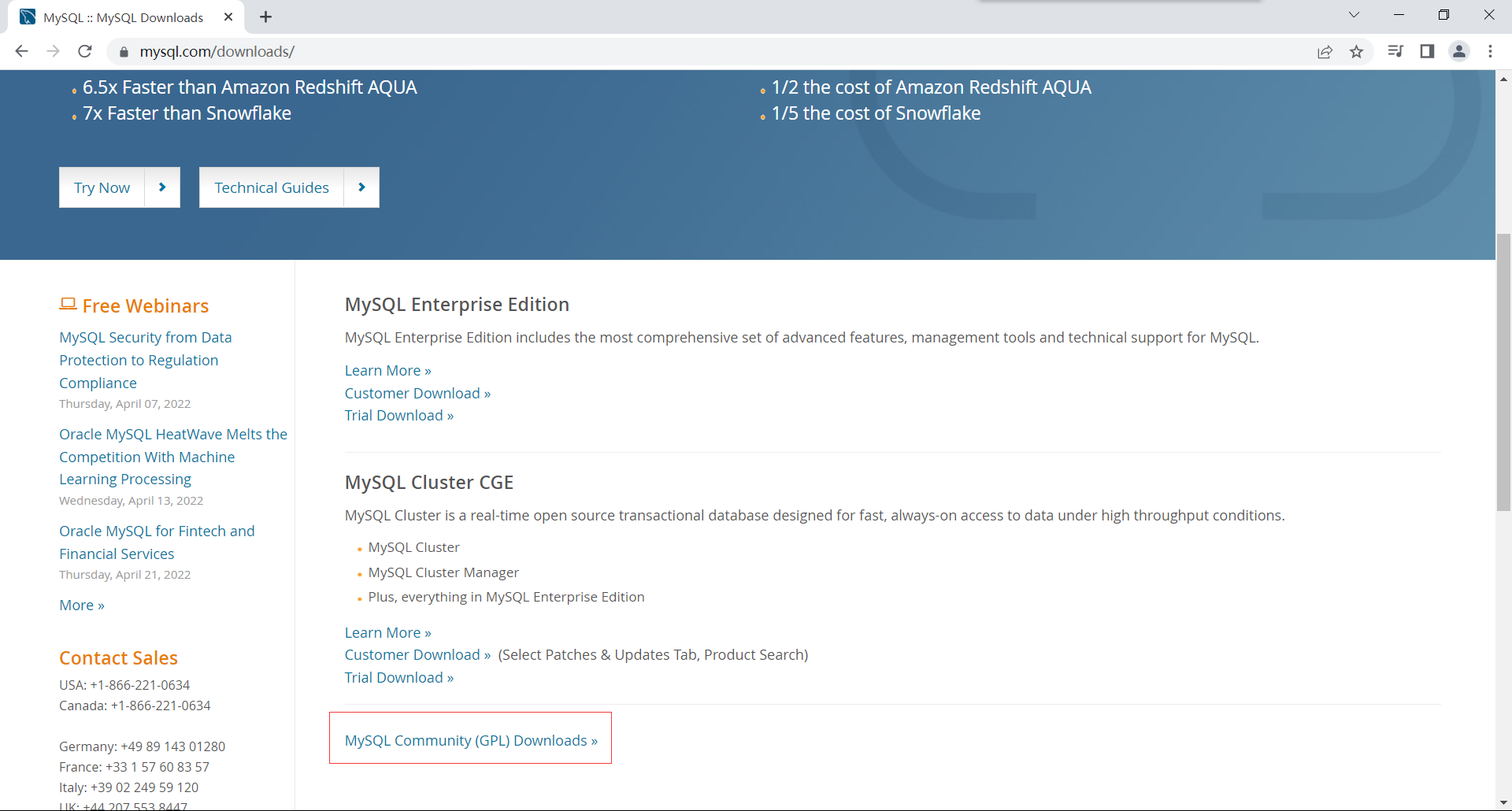Click the vertical scrollbar thumb
The height and width of the screenshot is (811, 1512).
click(x=1503, y=370)
